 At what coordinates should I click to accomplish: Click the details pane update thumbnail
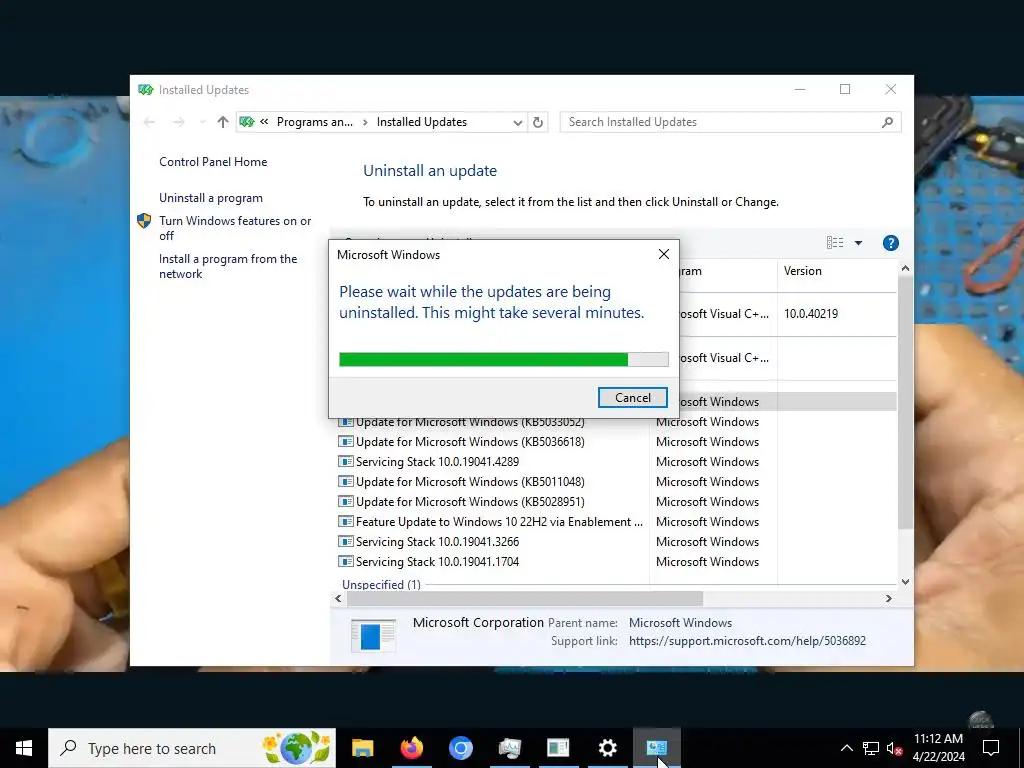pos(373,635)
